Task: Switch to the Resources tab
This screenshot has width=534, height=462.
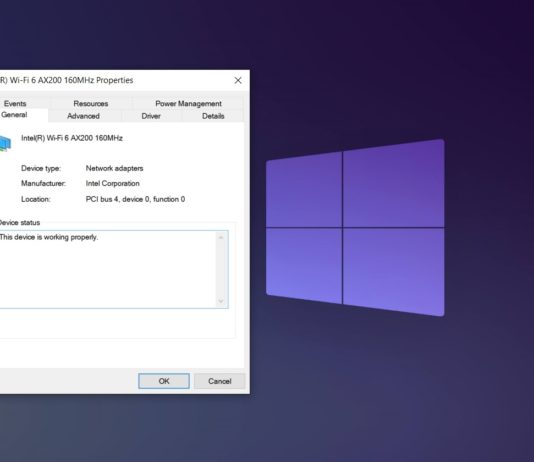Action: click(91, 103)
